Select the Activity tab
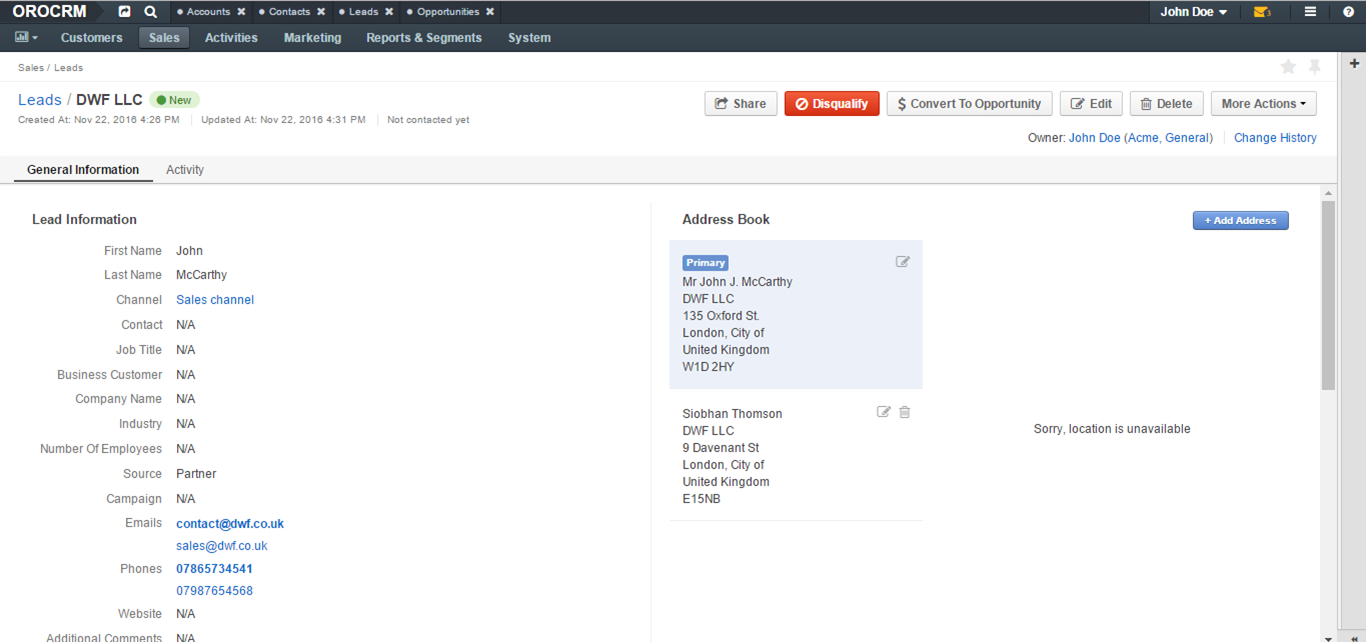This screenshot has width=1366, height=642. coord(185,170)
